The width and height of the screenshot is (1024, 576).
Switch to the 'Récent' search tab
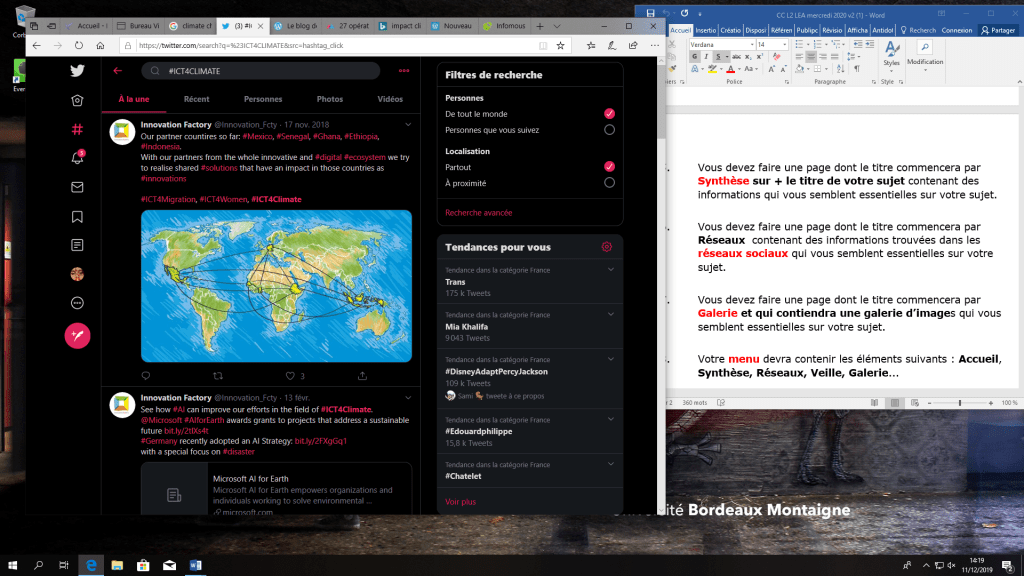click(x=196, y=99)
